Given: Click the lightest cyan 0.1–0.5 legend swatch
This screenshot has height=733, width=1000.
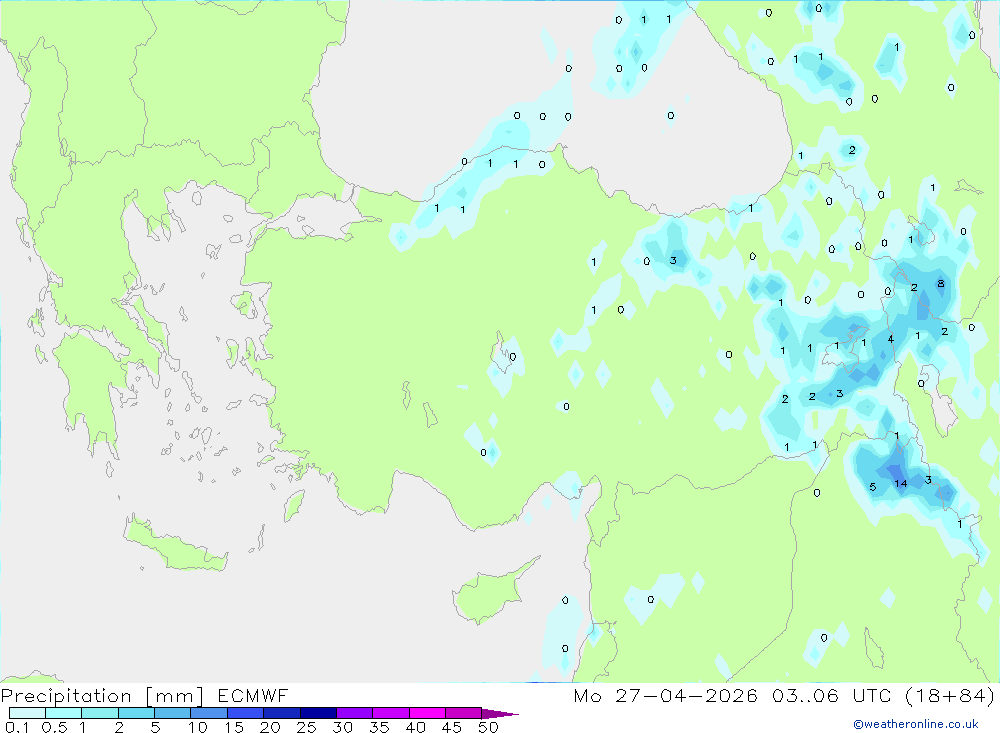Looking at the screenshot, I should point(27,713).
